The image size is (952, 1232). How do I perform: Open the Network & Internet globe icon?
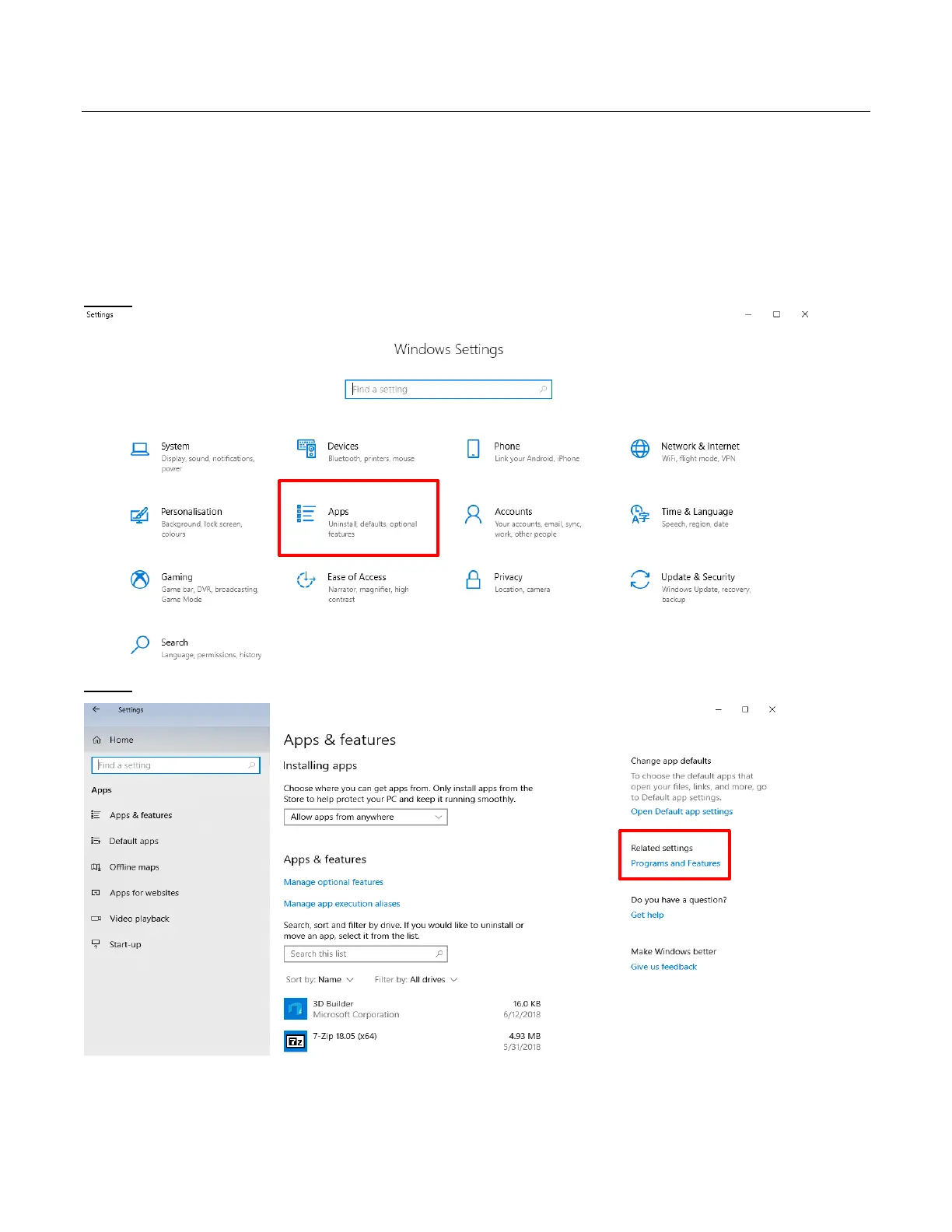[x=640, y=449]
